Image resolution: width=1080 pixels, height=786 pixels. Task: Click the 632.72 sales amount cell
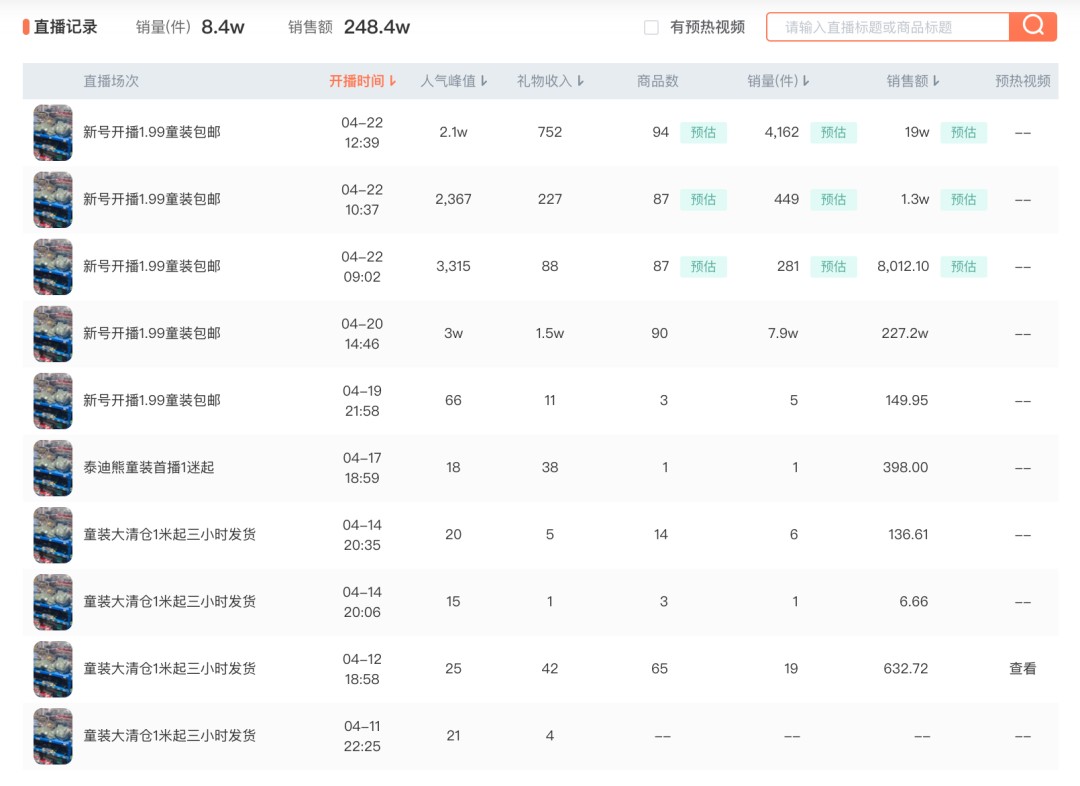(906, 668)
